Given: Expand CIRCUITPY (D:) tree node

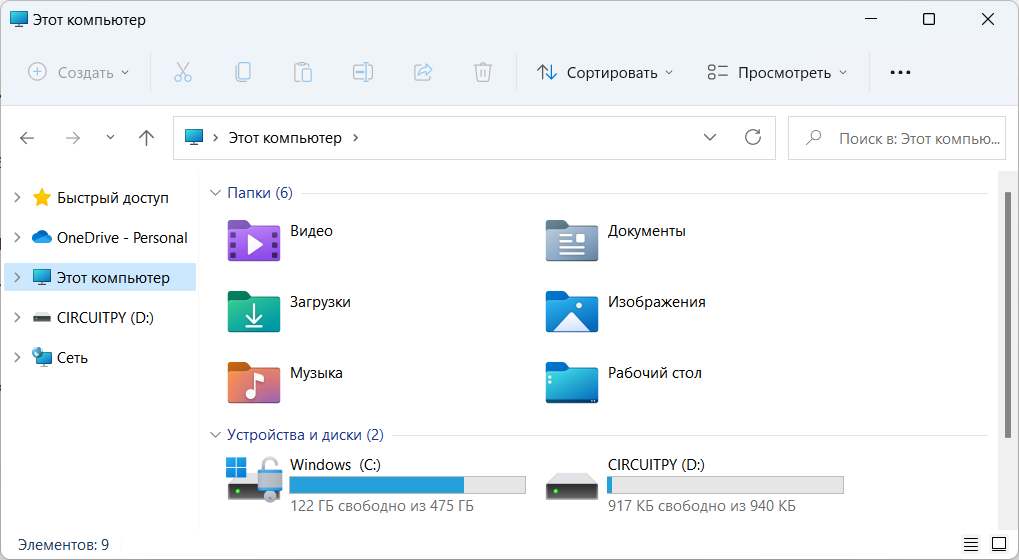Looking at the screenshot, I should 18,318.
